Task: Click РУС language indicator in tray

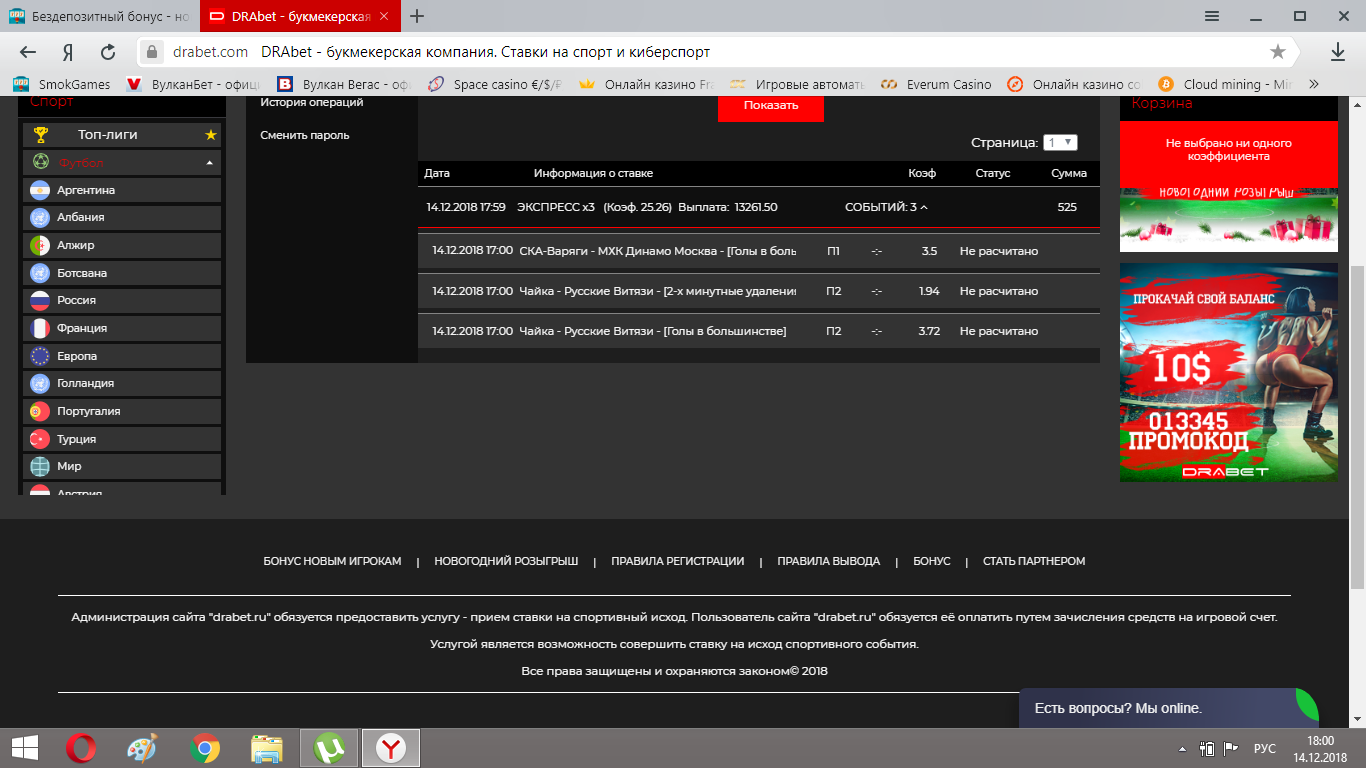Action: (1264, 748)
